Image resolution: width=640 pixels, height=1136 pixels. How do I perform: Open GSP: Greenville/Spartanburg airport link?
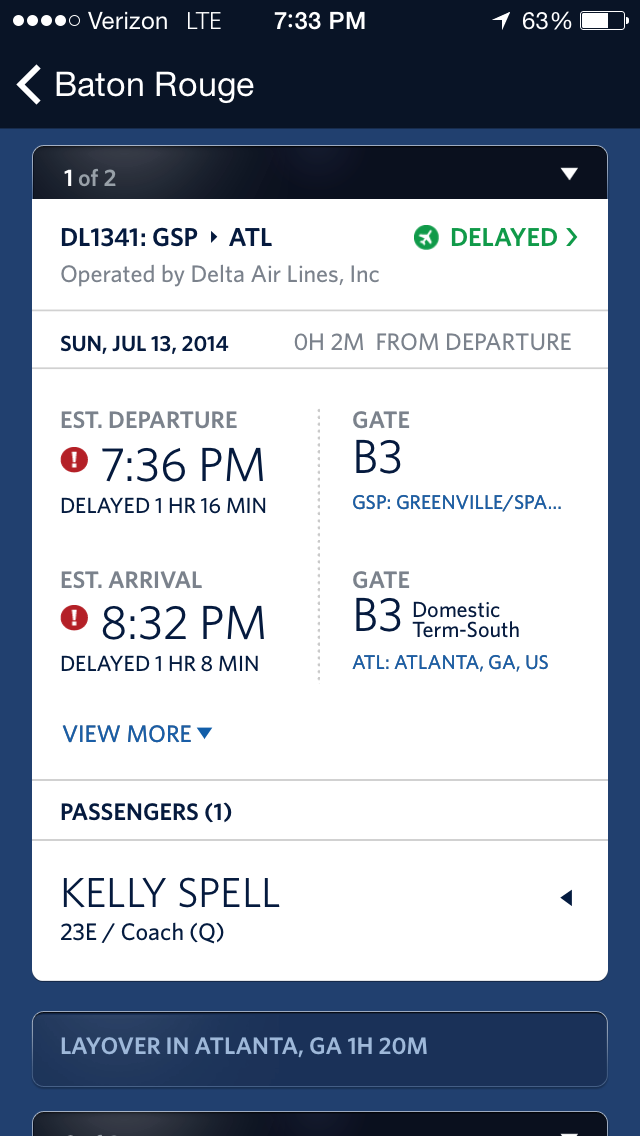pyautogui.click(x=457, y=503)
